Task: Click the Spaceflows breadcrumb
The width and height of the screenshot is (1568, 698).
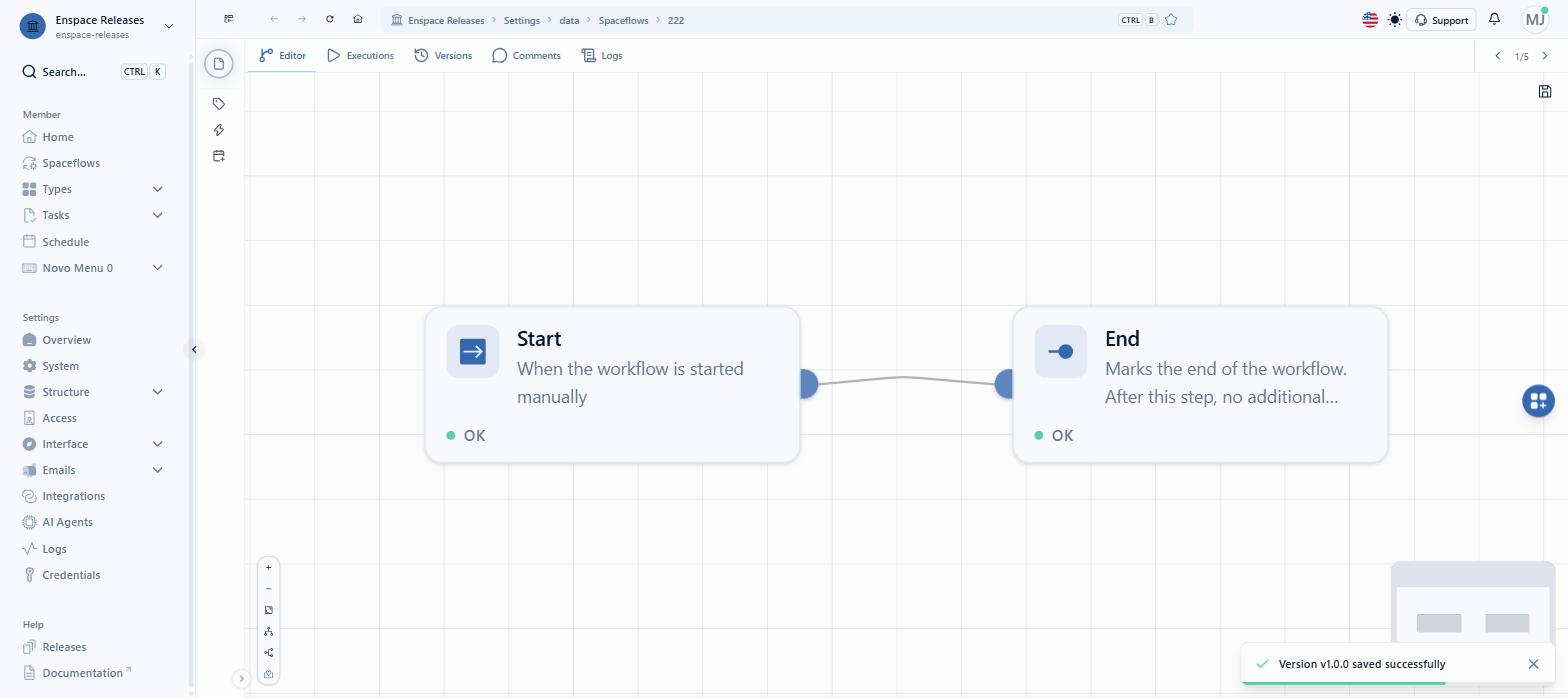Action: 624,20
